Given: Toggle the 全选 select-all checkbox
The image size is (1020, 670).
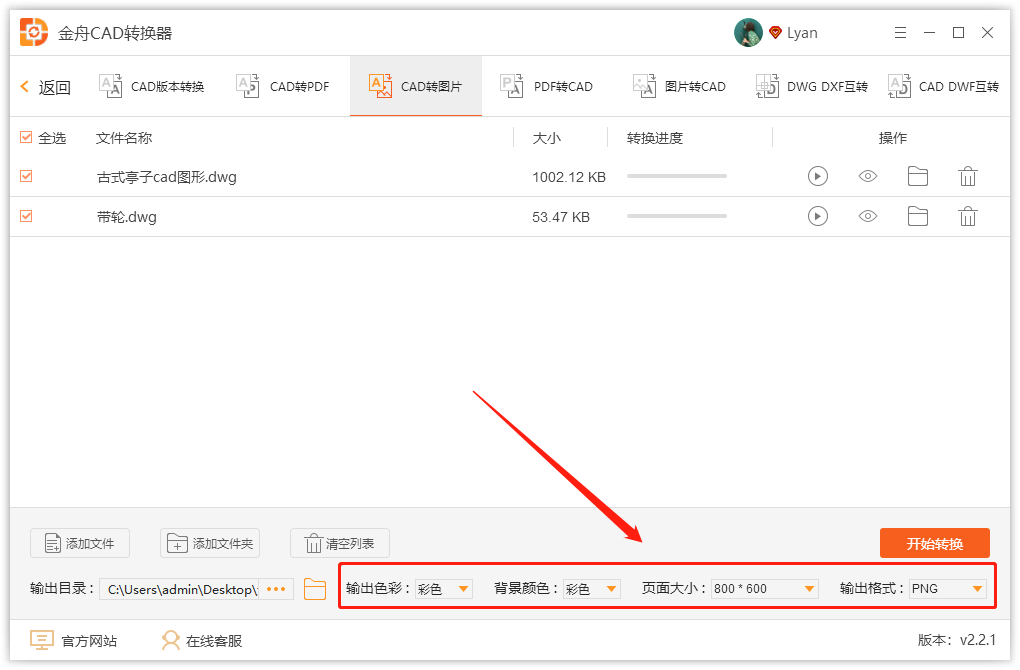Looking at the screenshot, I should coord(25,138).
